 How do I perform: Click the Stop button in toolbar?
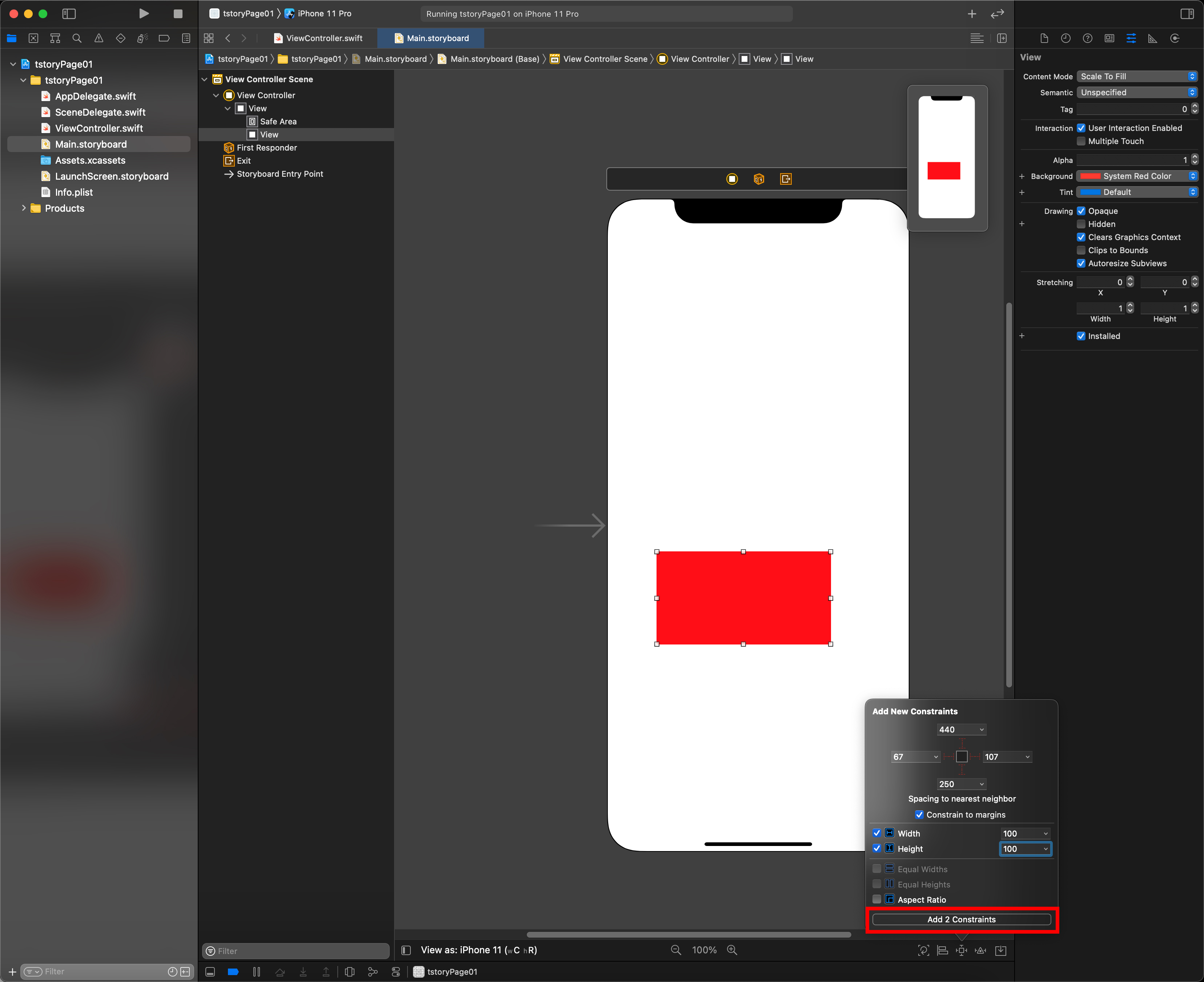click(x=177, y=13)
